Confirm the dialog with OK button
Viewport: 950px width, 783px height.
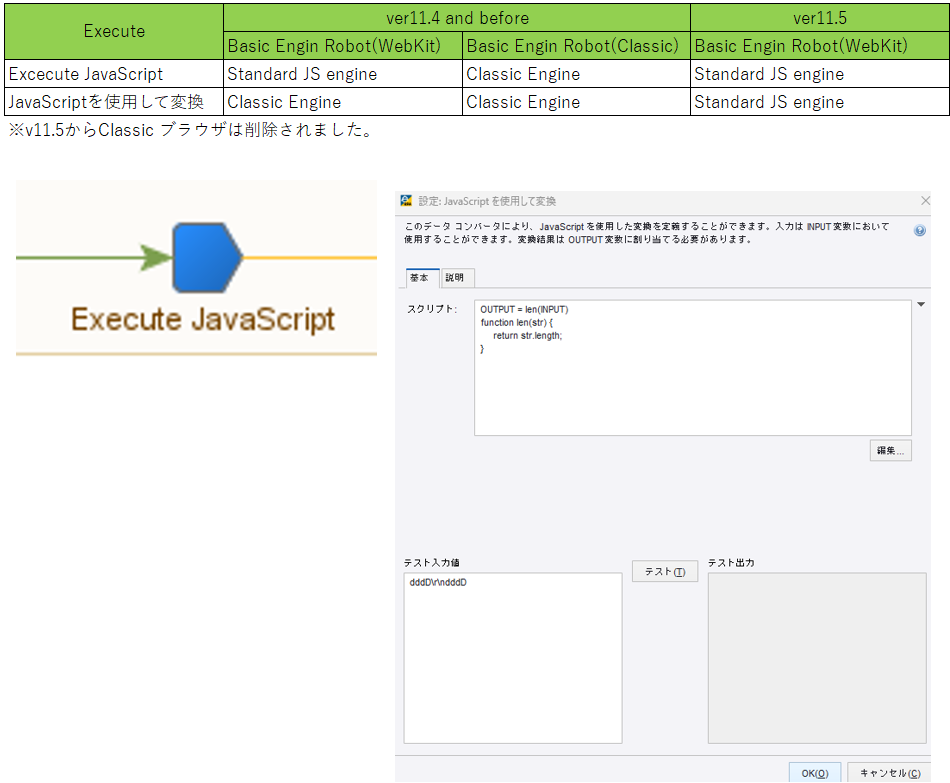pos(815,773)
